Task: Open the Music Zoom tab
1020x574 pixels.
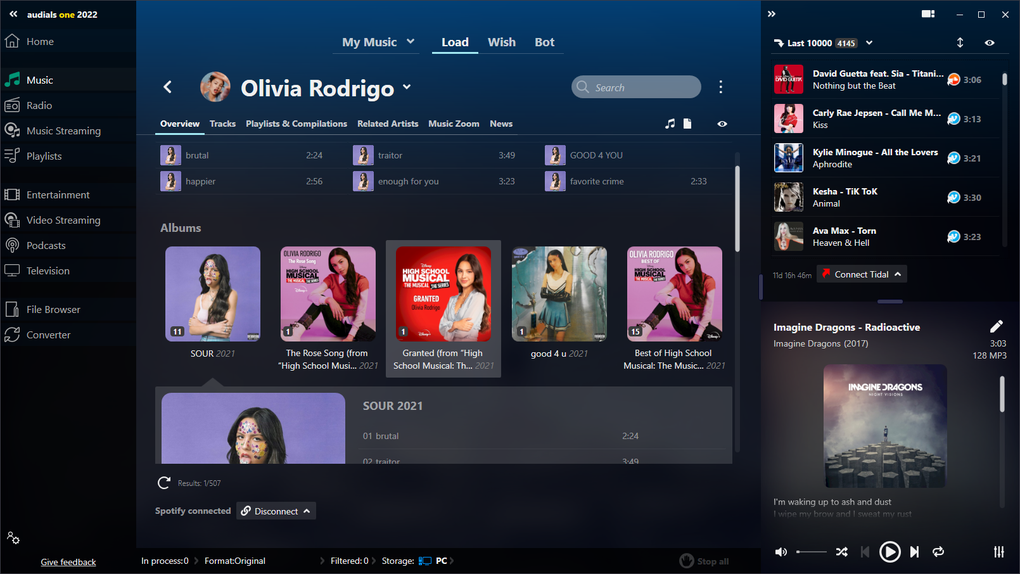Action: pyautogui.click(x=453, y=124)
